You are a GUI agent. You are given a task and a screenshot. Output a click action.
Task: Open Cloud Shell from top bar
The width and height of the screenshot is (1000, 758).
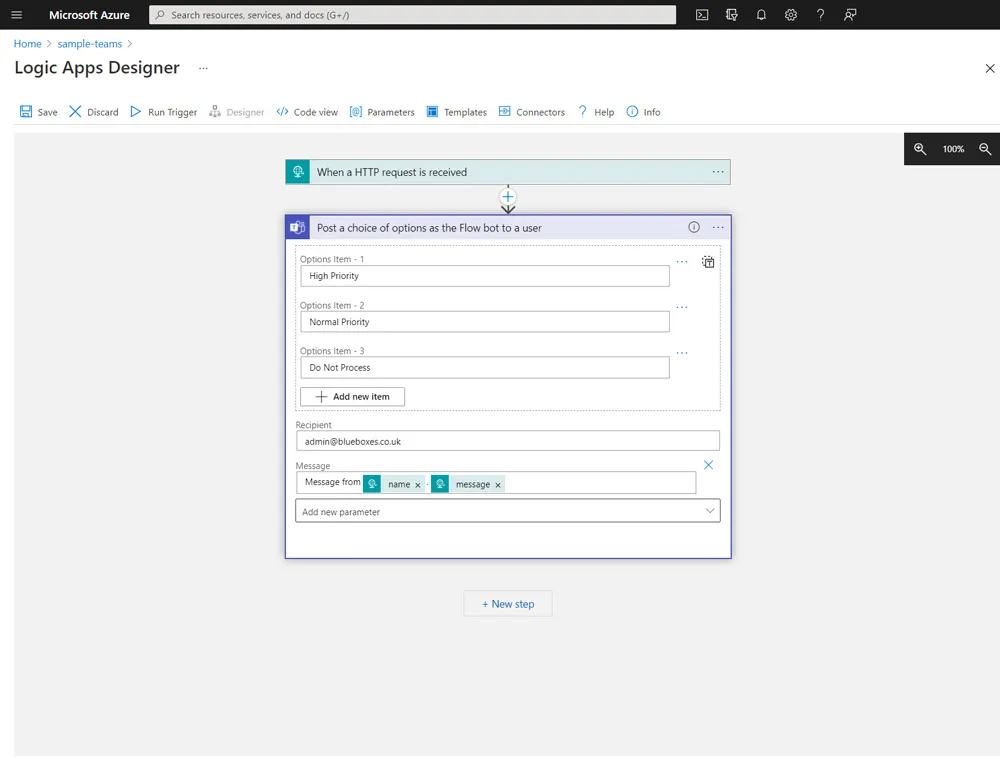tap(702, 15)
